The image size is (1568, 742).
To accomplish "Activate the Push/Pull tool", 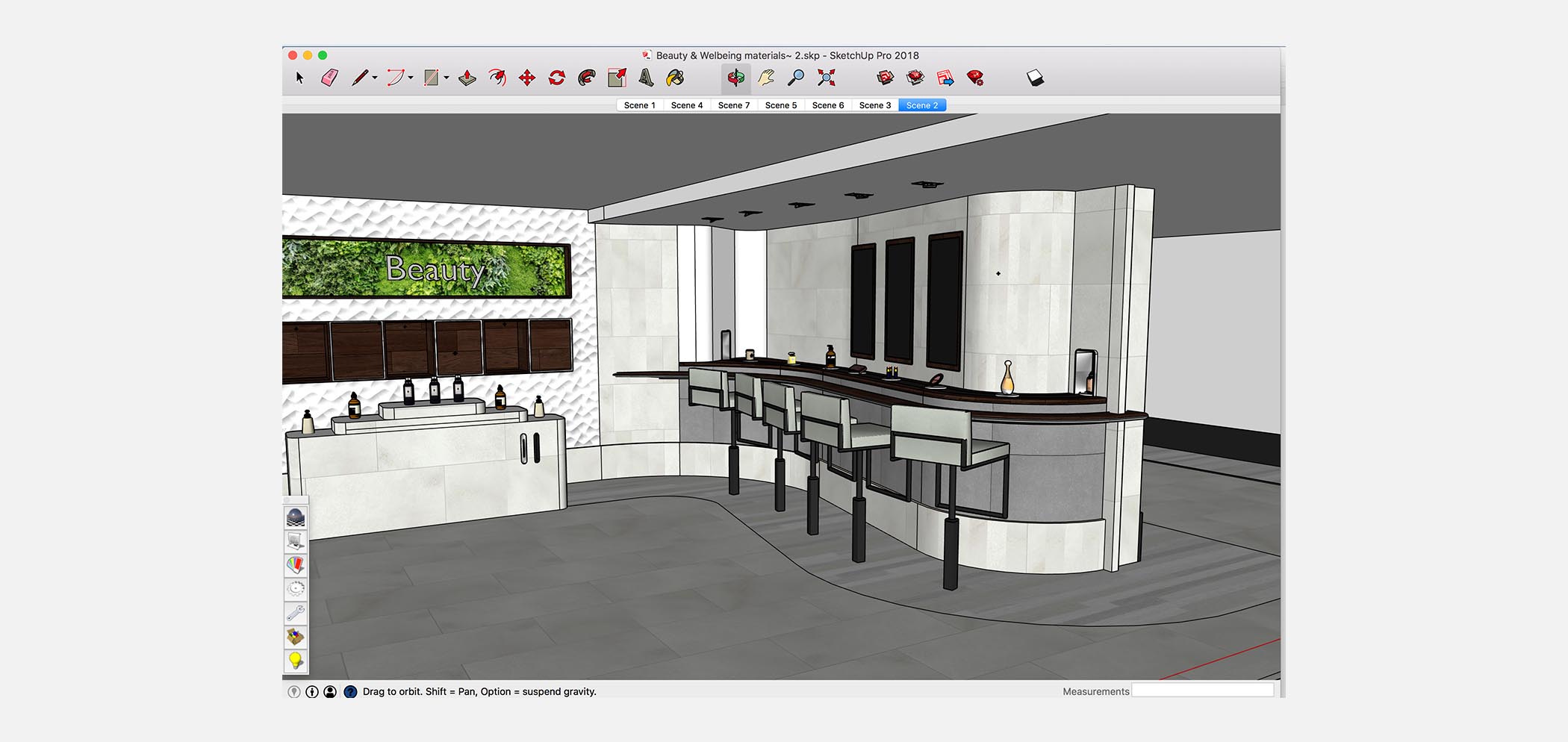I will click(x=467, y=78).
